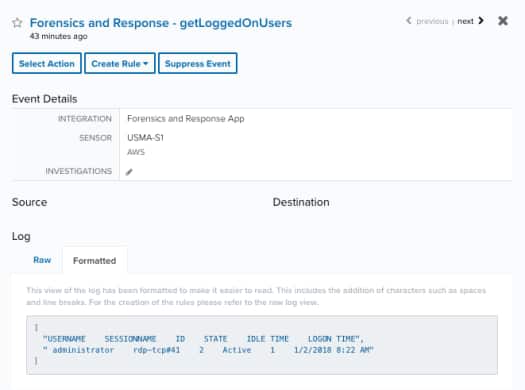The image size is (525, 390).
Task: Click the SENSOR field label
Action: pos(95,138)
